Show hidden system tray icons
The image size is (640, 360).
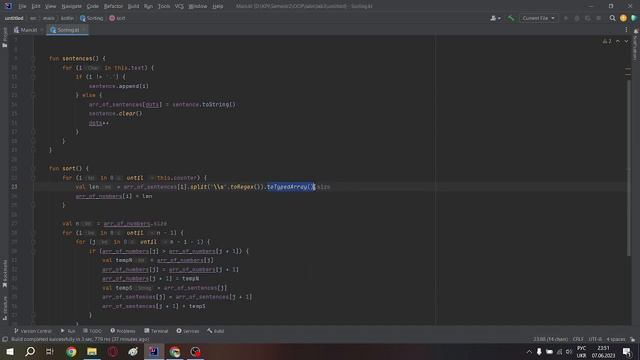pos(529,351)
